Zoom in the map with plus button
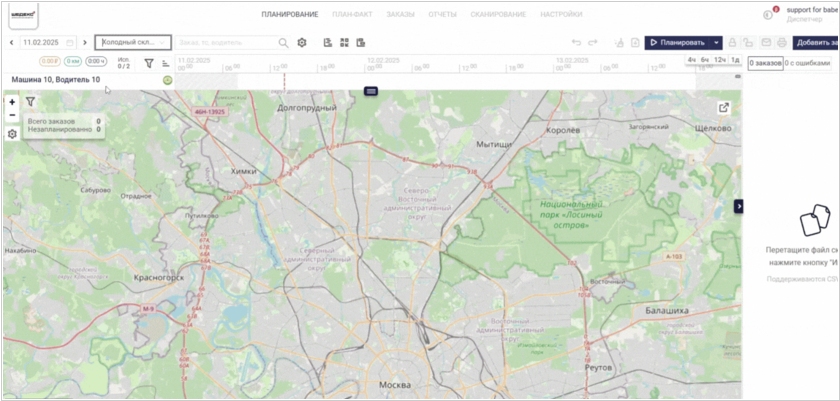Image resolution: width=840 pixels, height=401 pixels. click(12, 102)
